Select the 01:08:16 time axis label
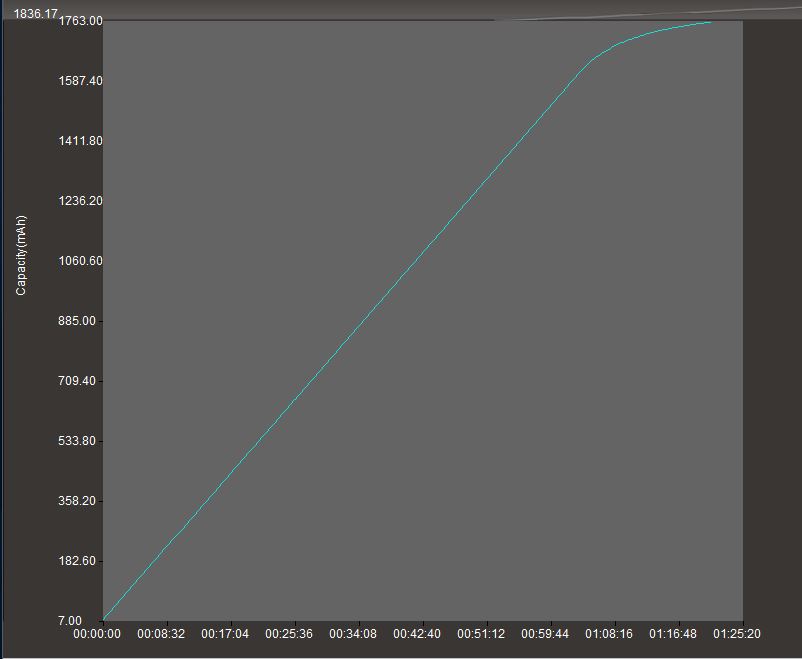 pyautogui.click(x=609, y=634)
